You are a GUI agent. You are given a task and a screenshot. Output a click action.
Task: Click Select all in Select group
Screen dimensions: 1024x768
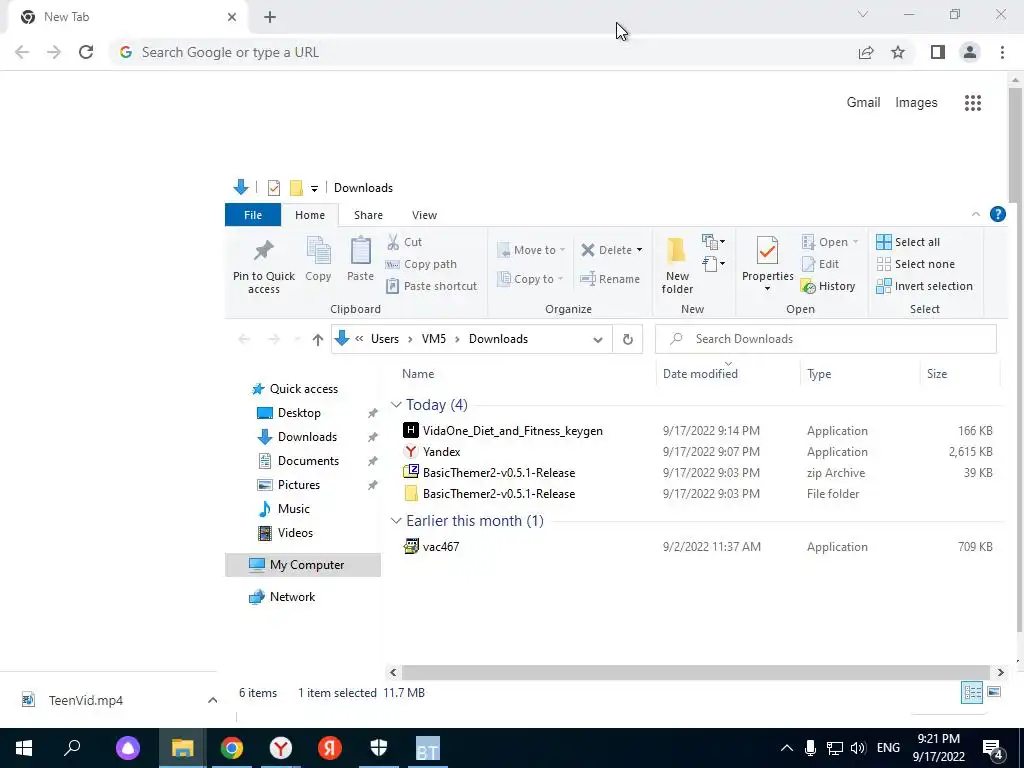point(908,242)
